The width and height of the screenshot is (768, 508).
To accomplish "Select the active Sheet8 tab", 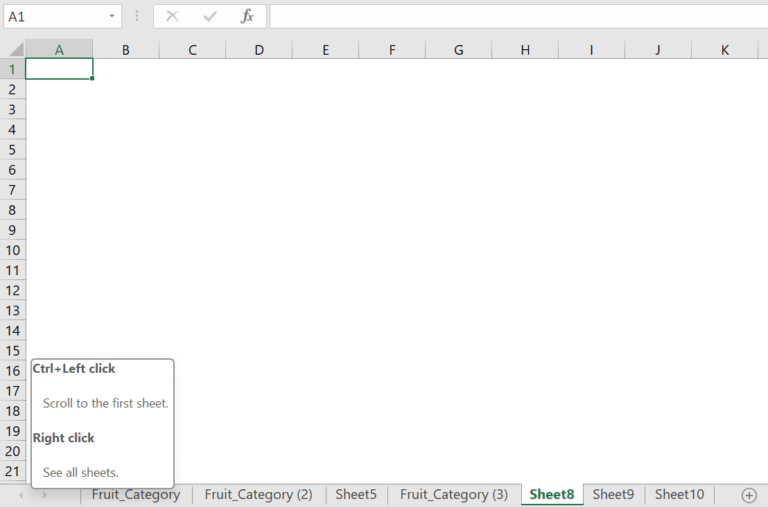I will pyautogui.click(x=552, y=495).
